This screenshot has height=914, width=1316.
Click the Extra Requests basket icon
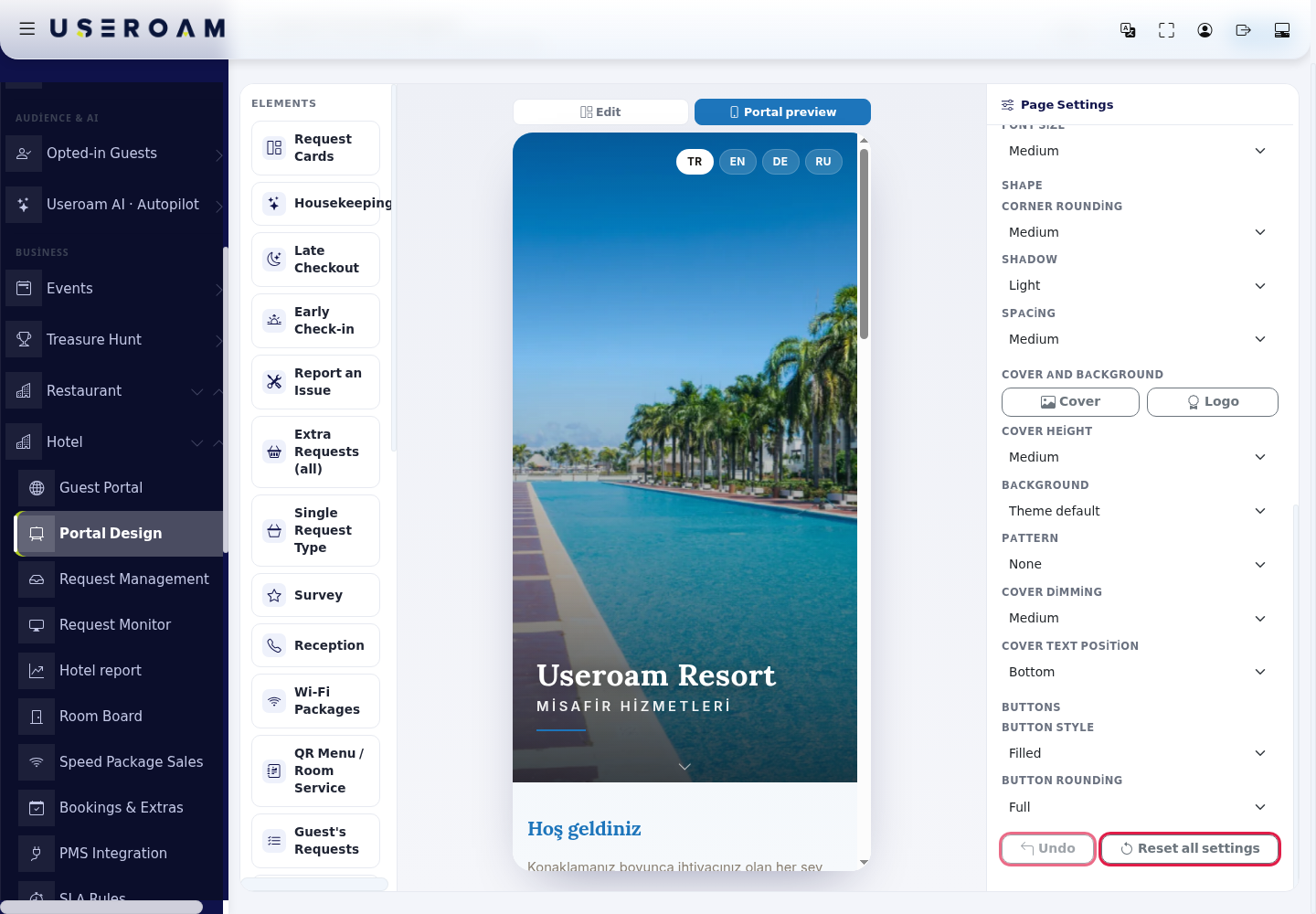click(274, 452)
